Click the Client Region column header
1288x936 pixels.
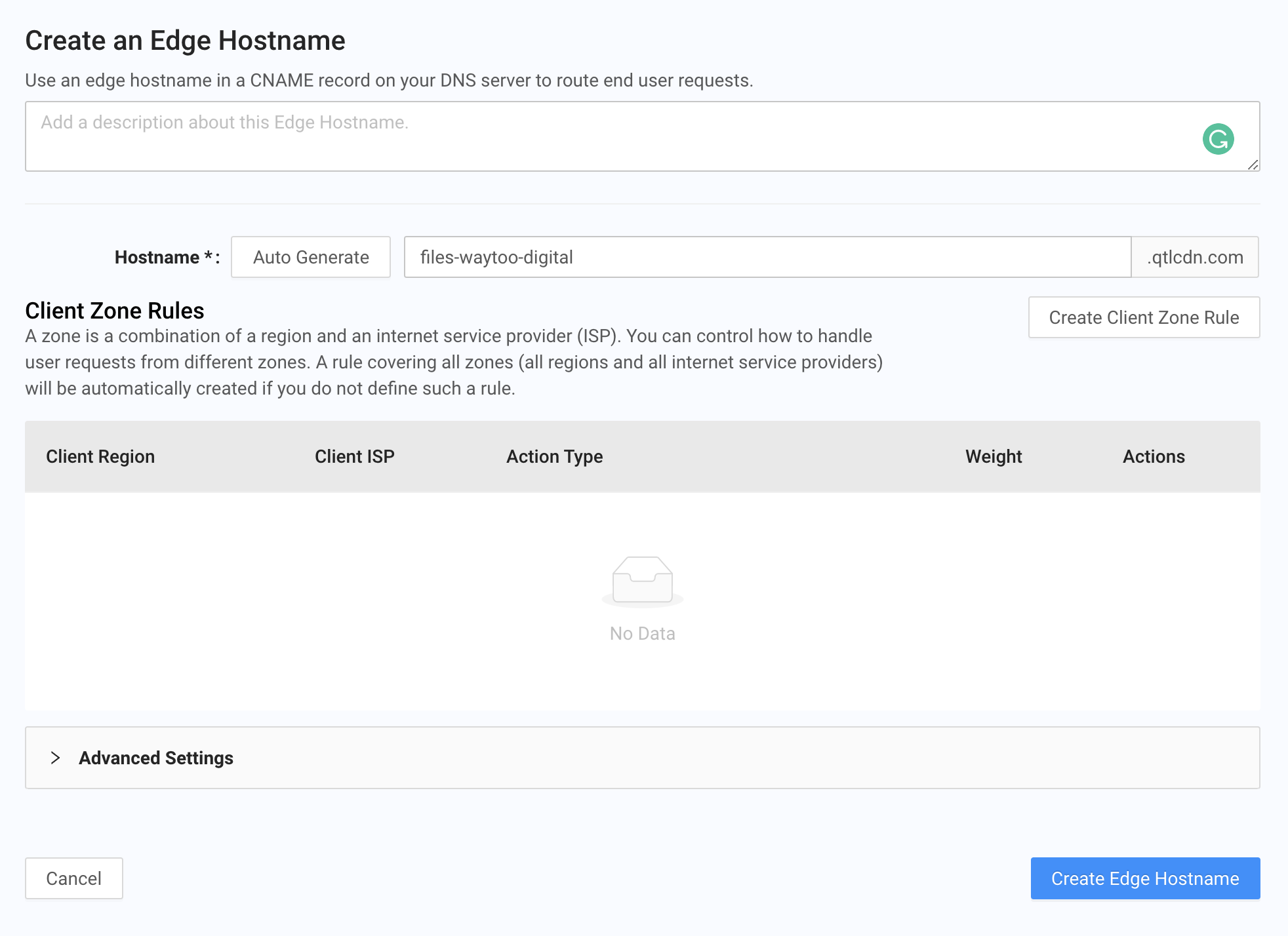pyautogui.click(x=100, y=456)
